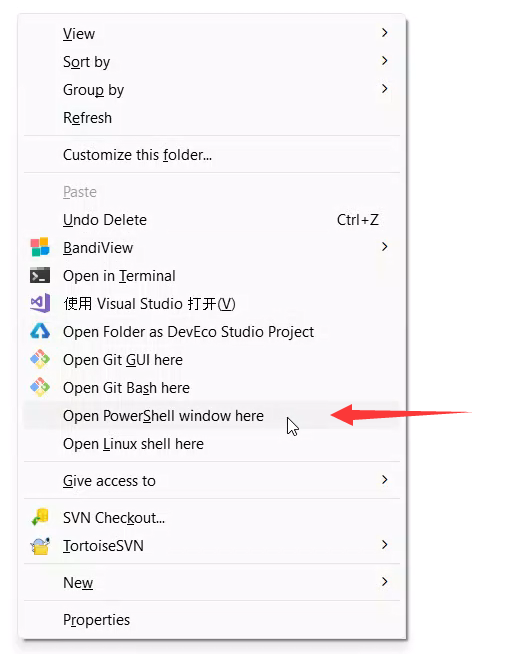Click the BandiView colorful squares icon
The image size is (510, 654).
click(x=40, y=247)
